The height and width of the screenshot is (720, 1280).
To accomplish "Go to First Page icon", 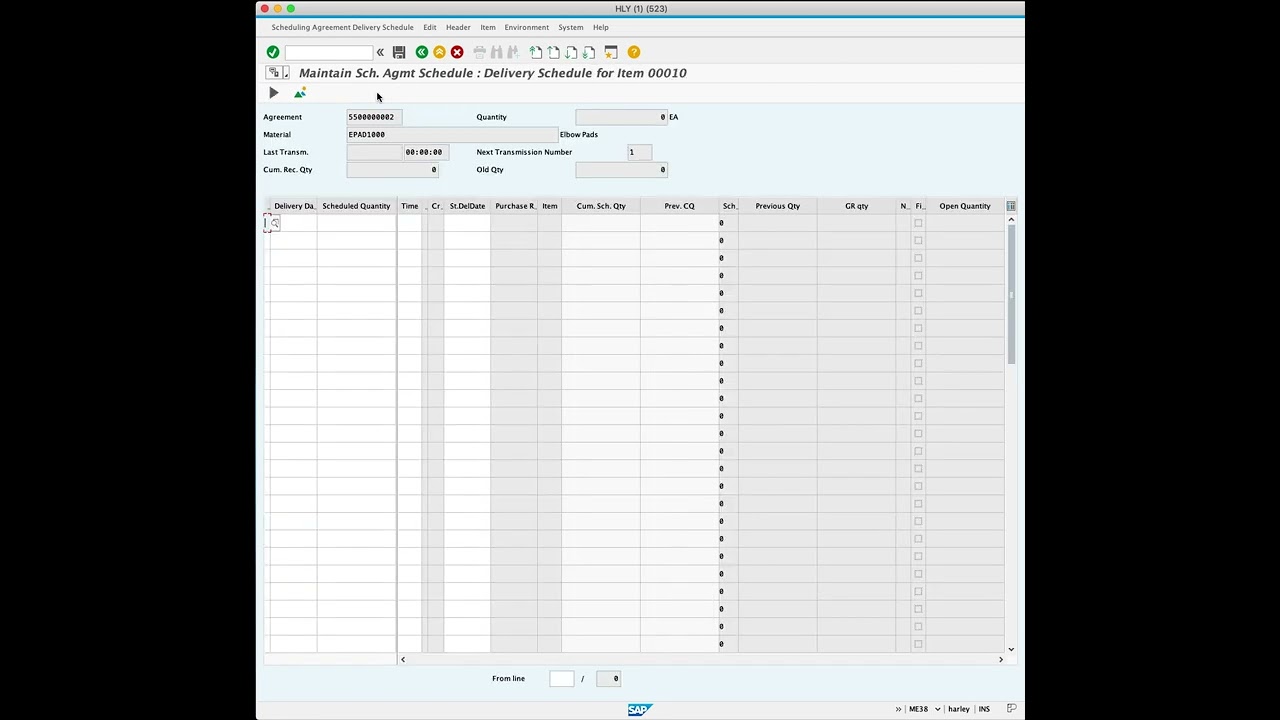I will coord(536,52).
